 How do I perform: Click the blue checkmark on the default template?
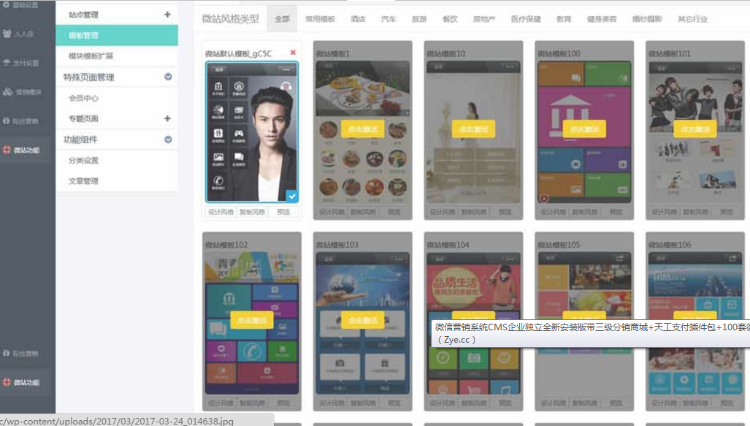click(292, 196)
